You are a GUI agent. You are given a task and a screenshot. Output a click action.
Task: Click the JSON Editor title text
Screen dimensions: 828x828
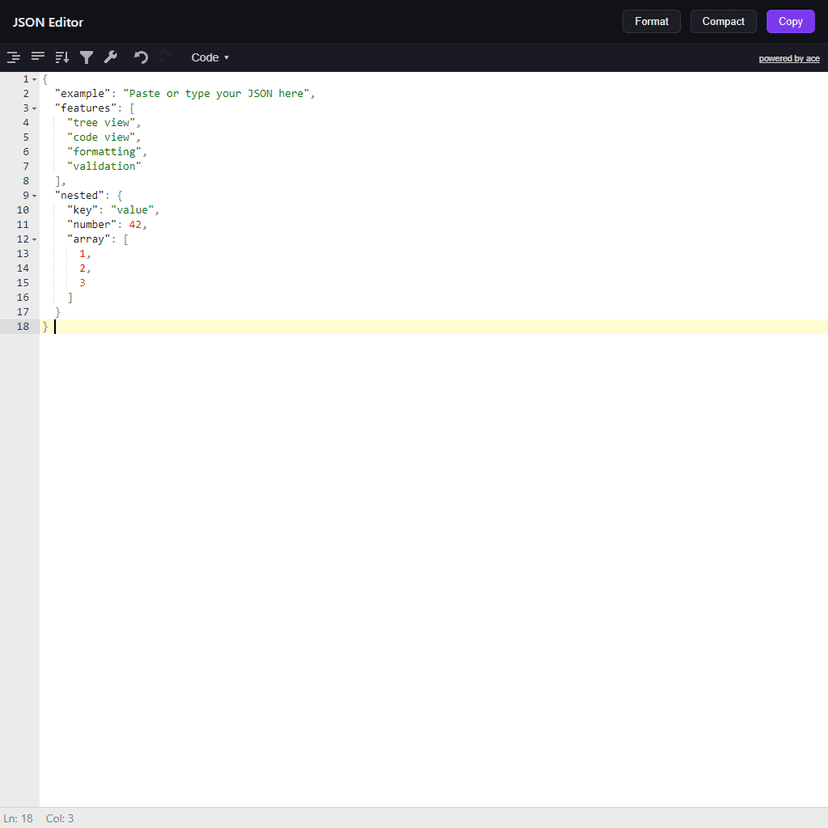47,21
